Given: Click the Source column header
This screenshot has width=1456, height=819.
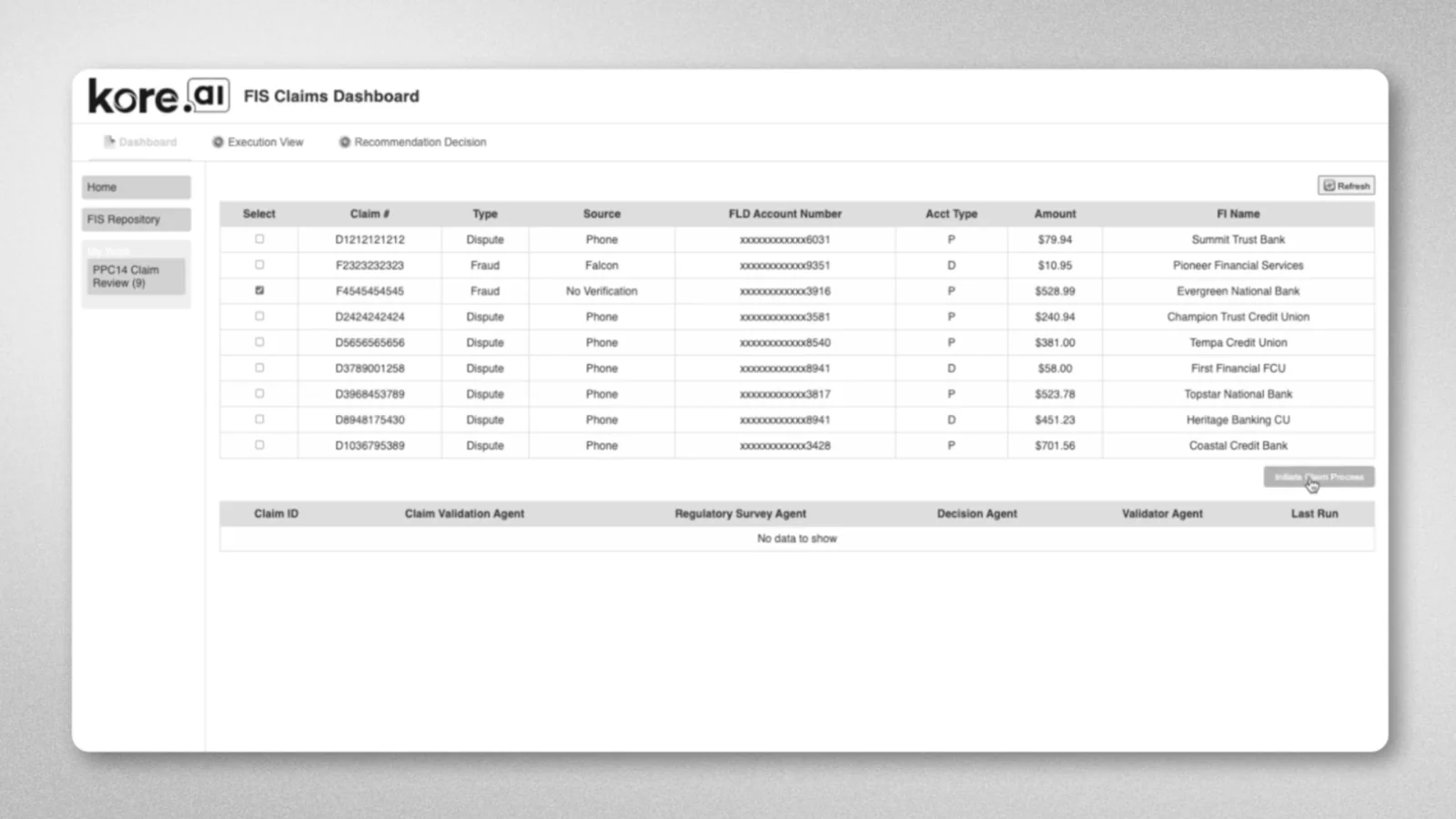Looking at the screenshot, I should (602, 214).
